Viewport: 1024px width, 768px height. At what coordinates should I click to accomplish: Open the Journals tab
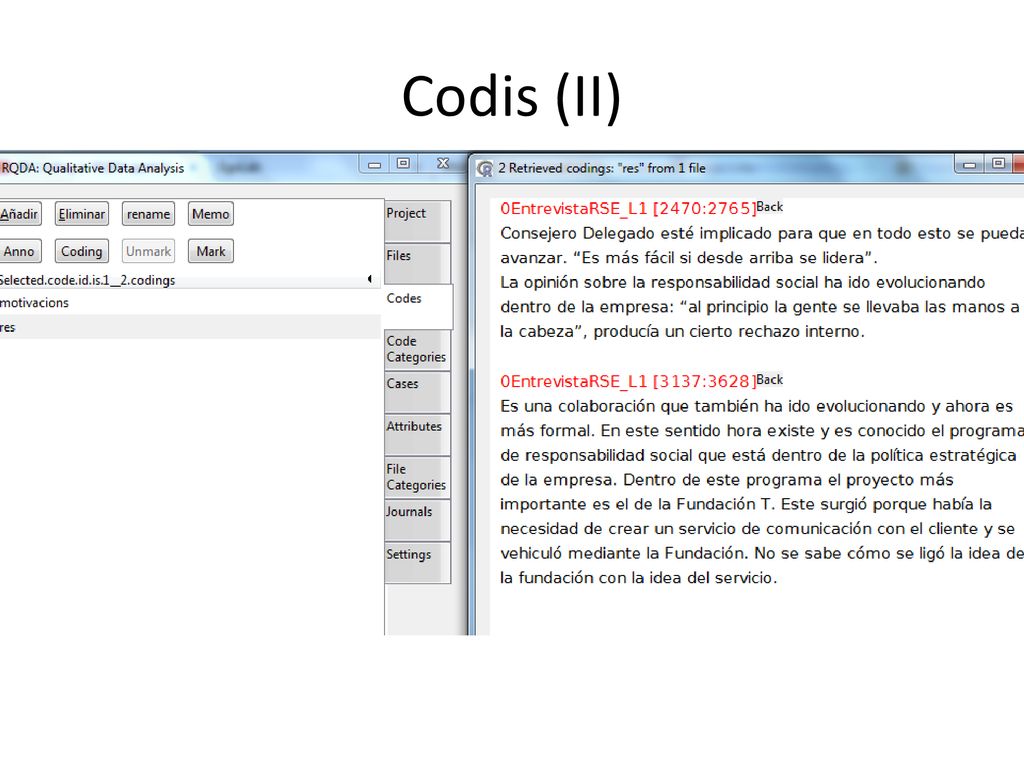(417, 520)
